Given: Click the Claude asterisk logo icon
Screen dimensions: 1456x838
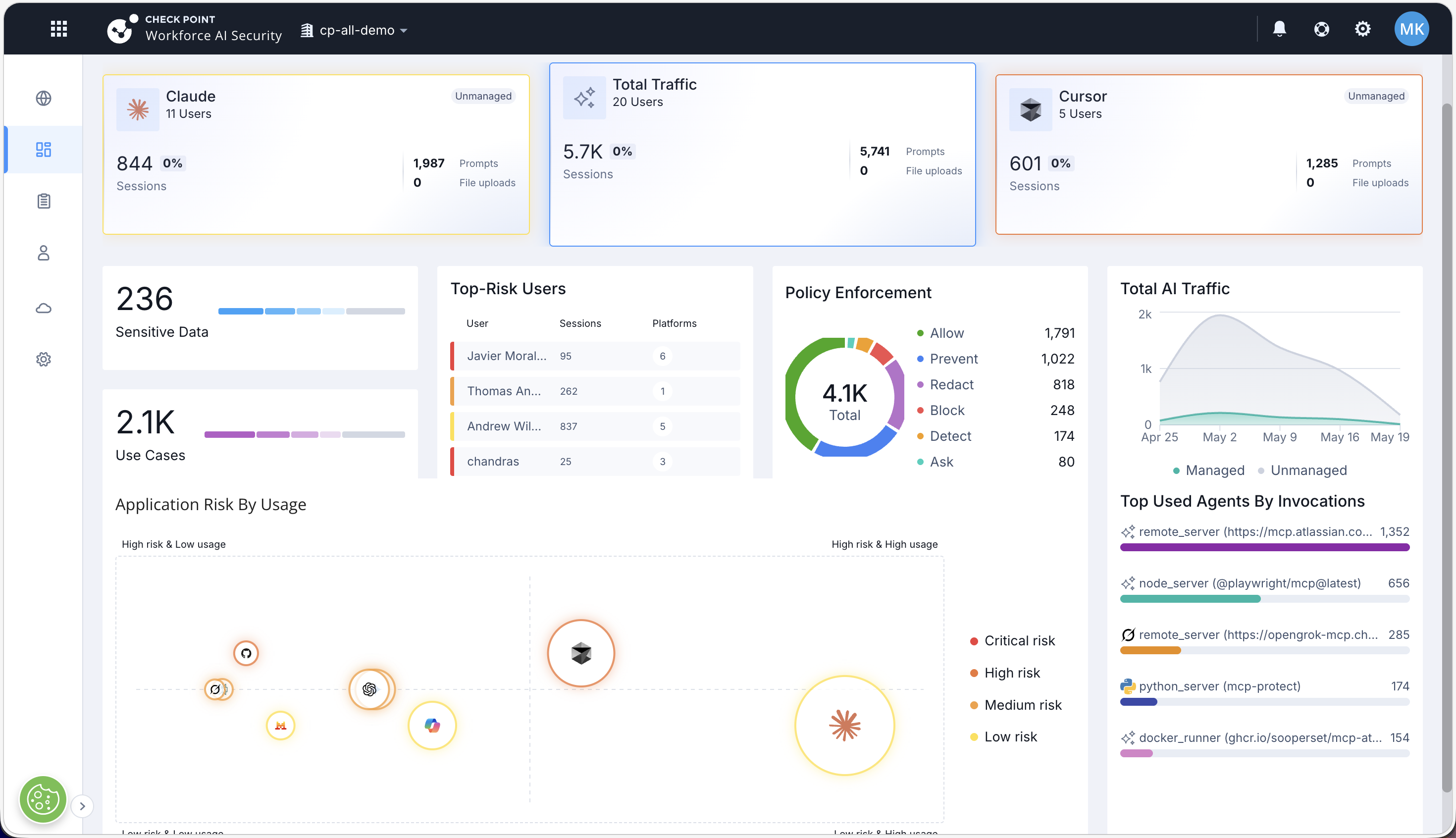Looking at the screenshot, I should 138,109.
